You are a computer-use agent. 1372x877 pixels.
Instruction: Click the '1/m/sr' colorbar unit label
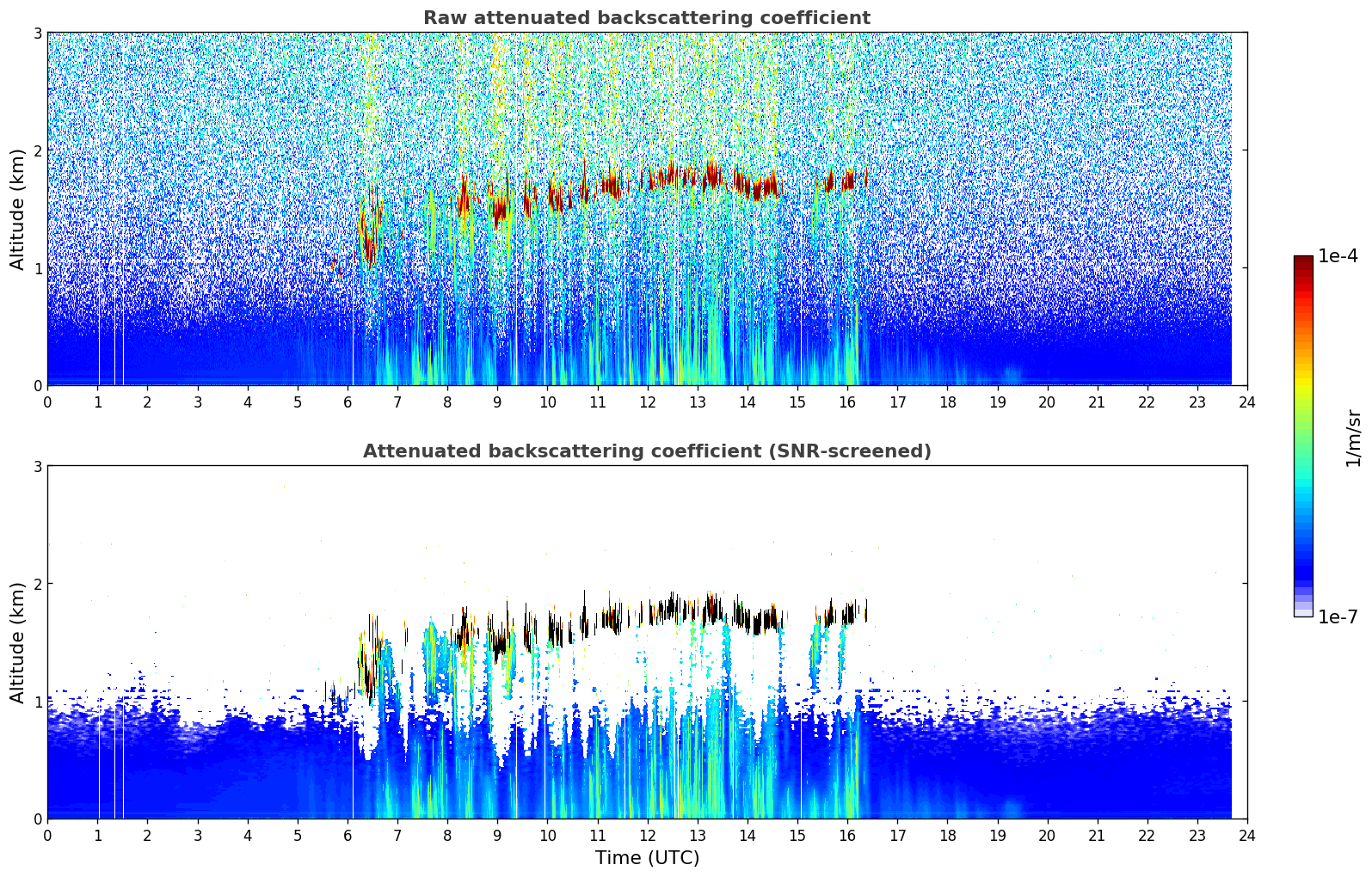pos(1353,437)
